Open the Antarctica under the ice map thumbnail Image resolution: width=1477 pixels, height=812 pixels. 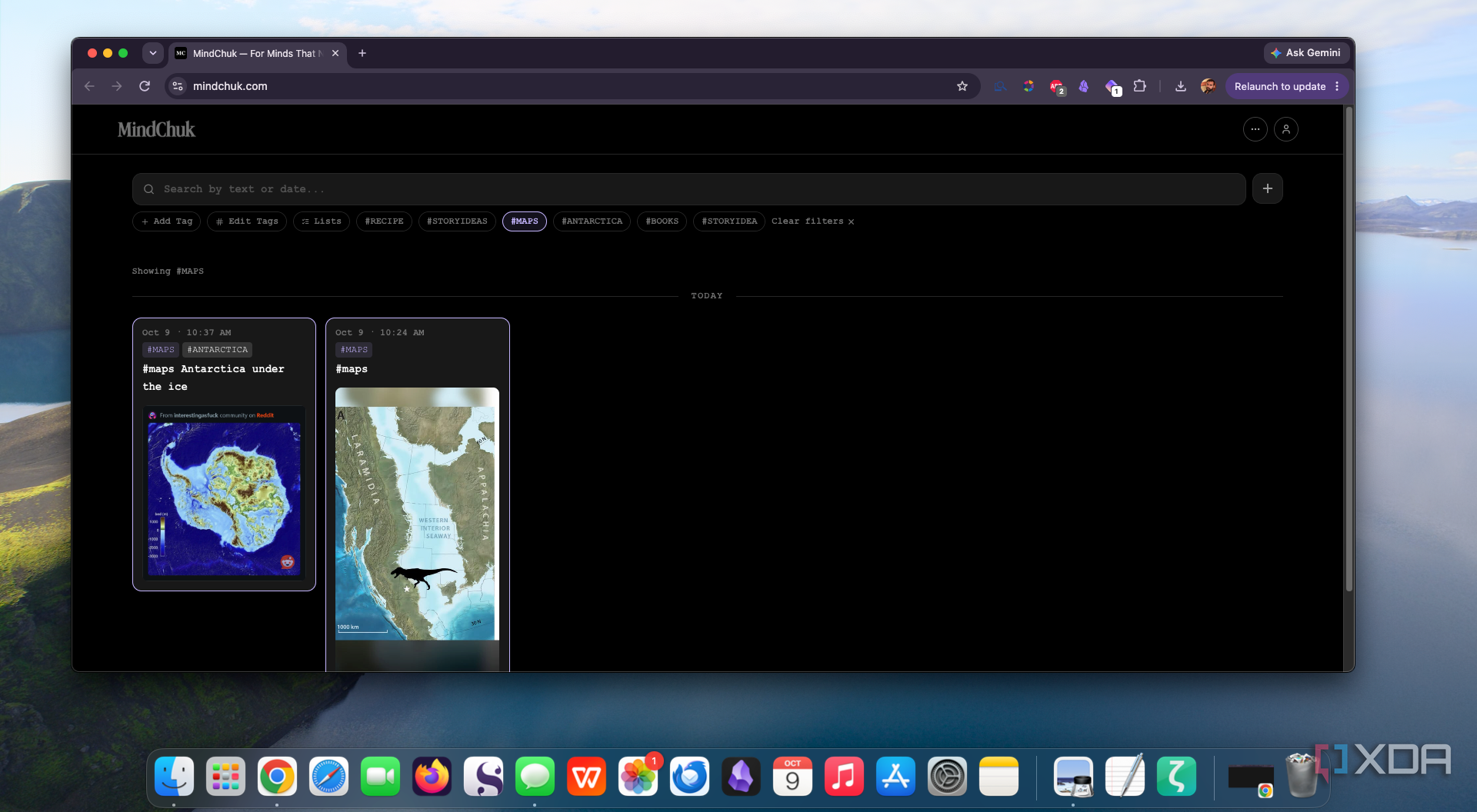[224, 493]
